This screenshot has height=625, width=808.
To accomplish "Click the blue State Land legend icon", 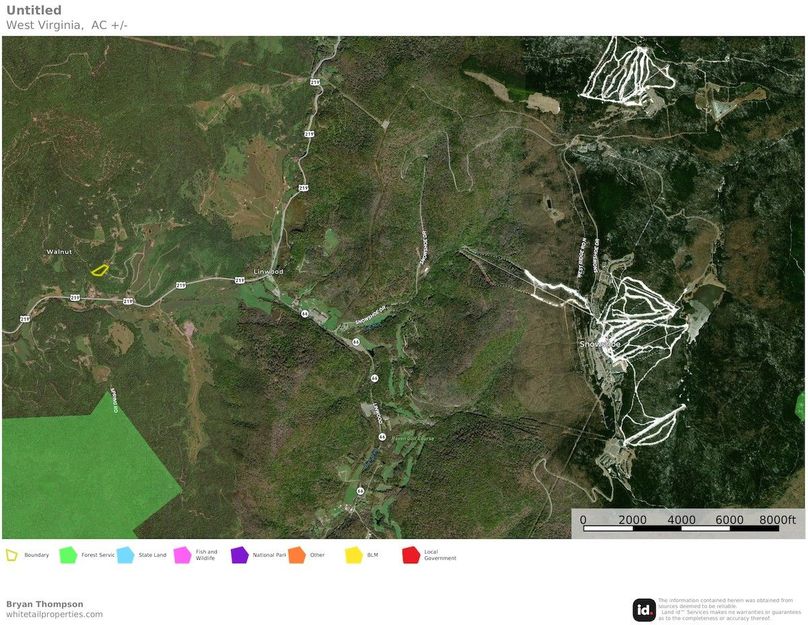I will 125,555.
